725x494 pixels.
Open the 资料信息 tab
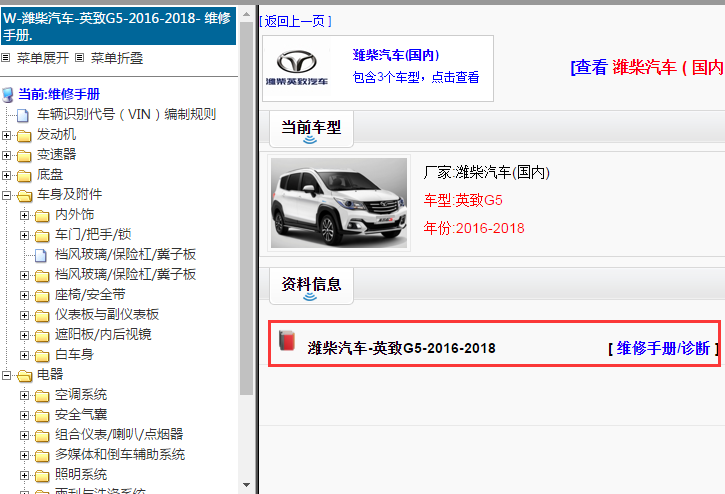[311, 285]
